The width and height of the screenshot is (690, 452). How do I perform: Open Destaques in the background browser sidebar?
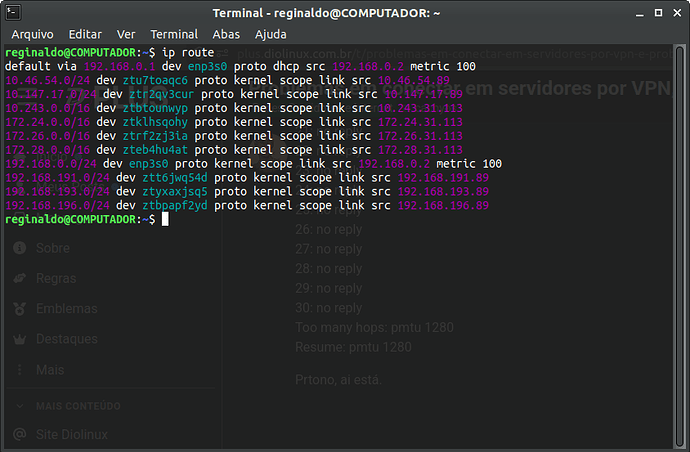click(67, 339)
